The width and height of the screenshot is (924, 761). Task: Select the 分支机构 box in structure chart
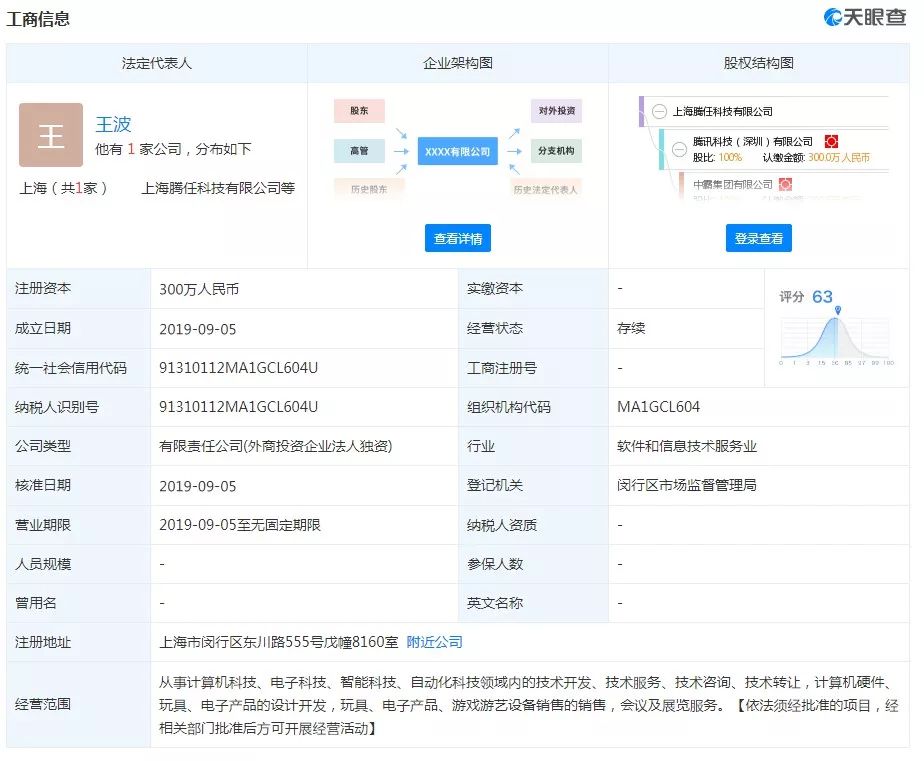(556, 151)
